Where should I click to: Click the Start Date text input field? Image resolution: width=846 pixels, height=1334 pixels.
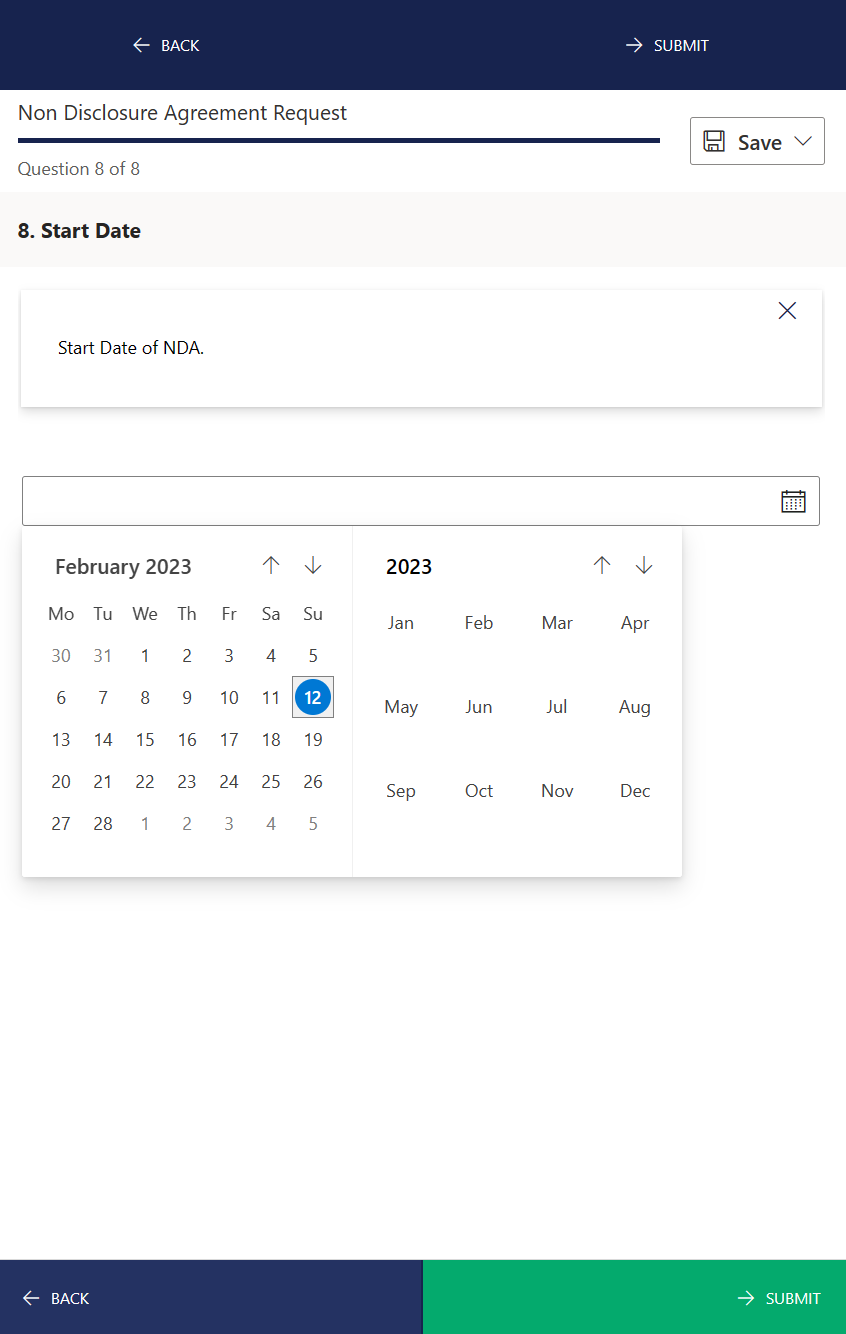click(400, 501)
